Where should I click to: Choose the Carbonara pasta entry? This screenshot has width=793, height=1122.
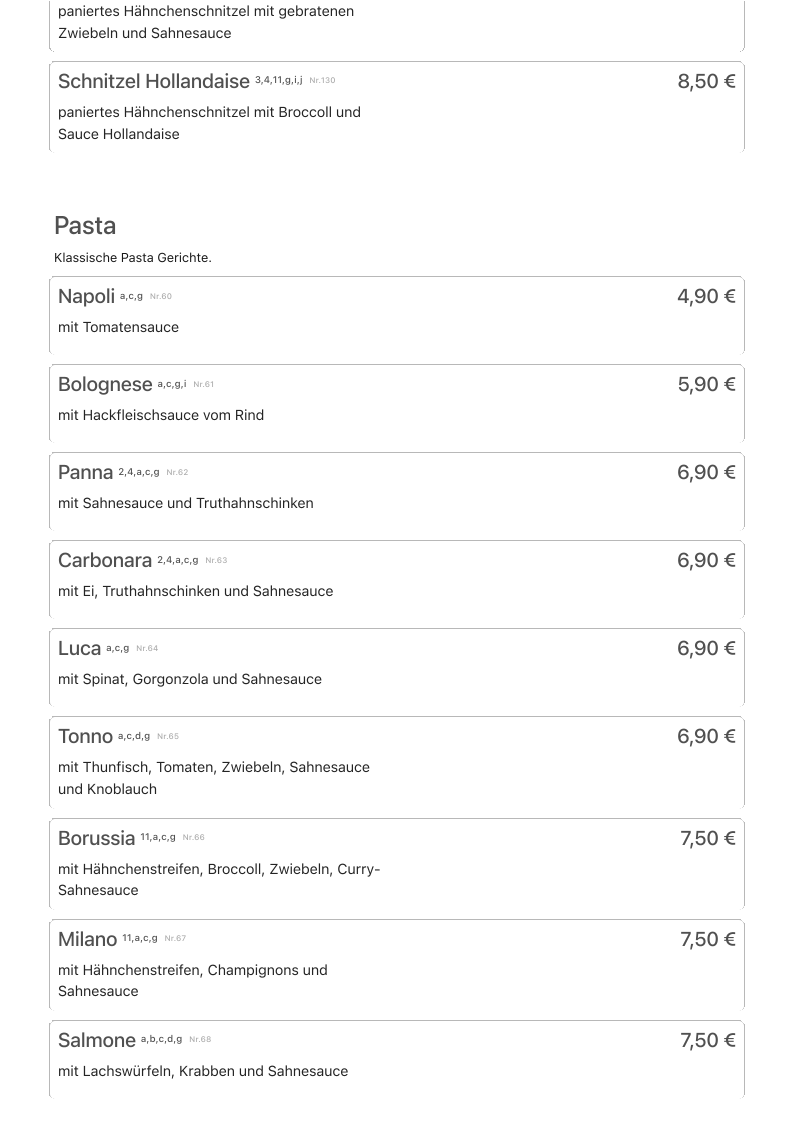point(104,561)
